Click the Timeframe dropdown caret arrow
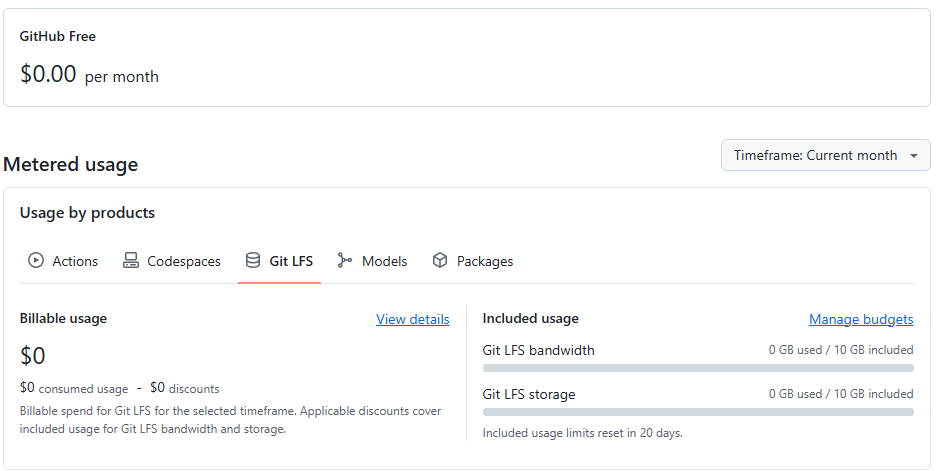Image resolution: width=941 pixels, height=471 pixels. (914, 156)
